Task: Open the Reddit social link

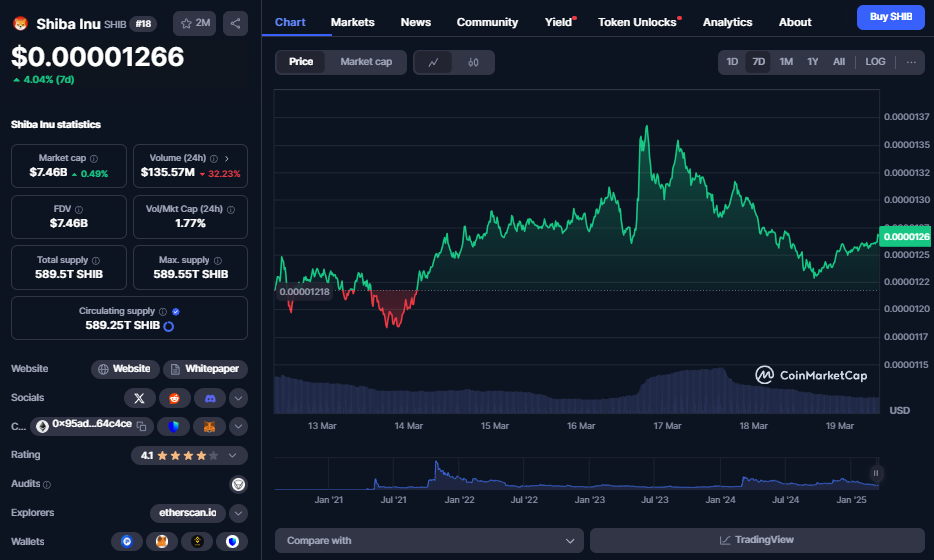Action: point(175,398)
